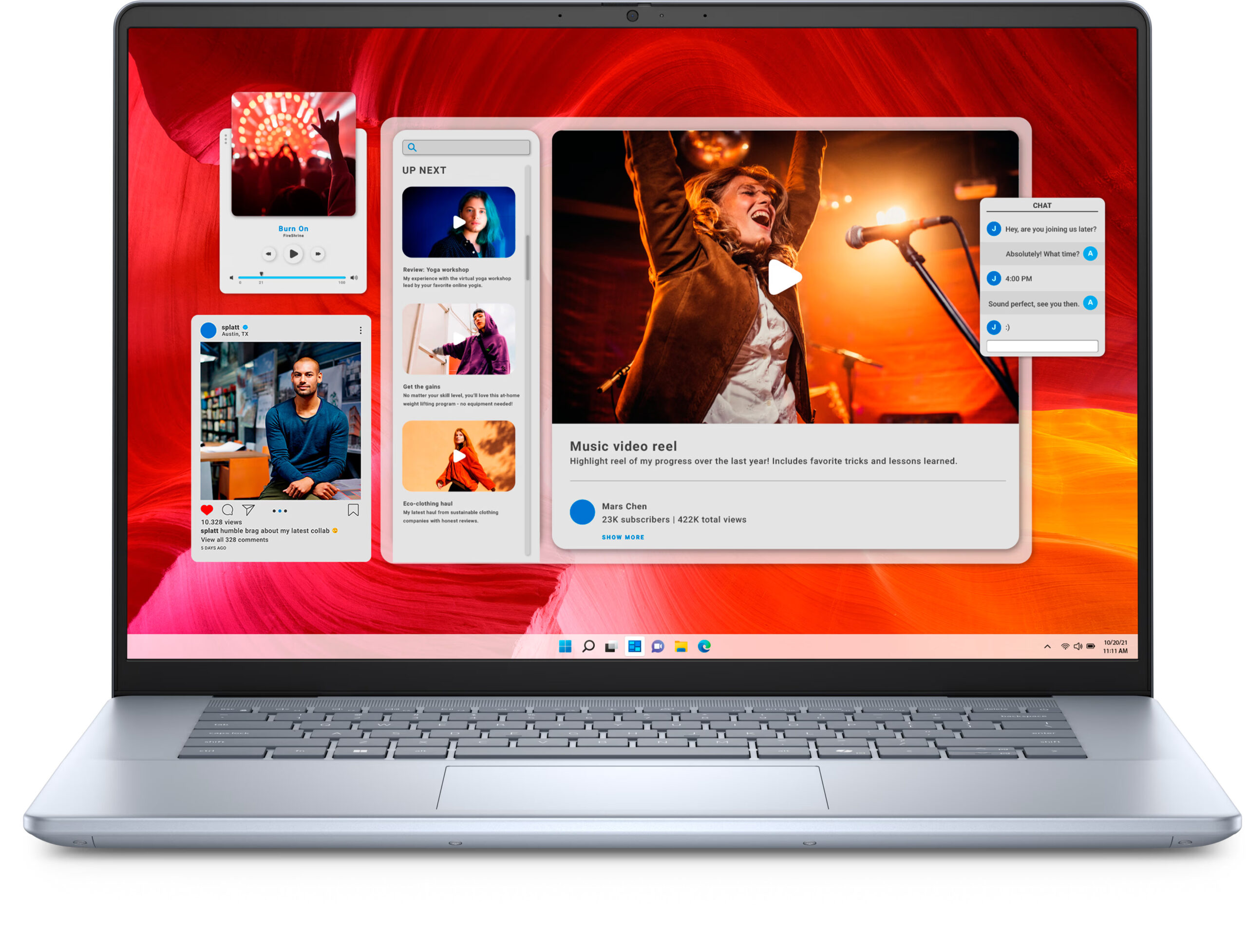Image resolution: width=1247 pixels, height=952 pixels.
Task: Click the chat message input box
Action: 1042,346
